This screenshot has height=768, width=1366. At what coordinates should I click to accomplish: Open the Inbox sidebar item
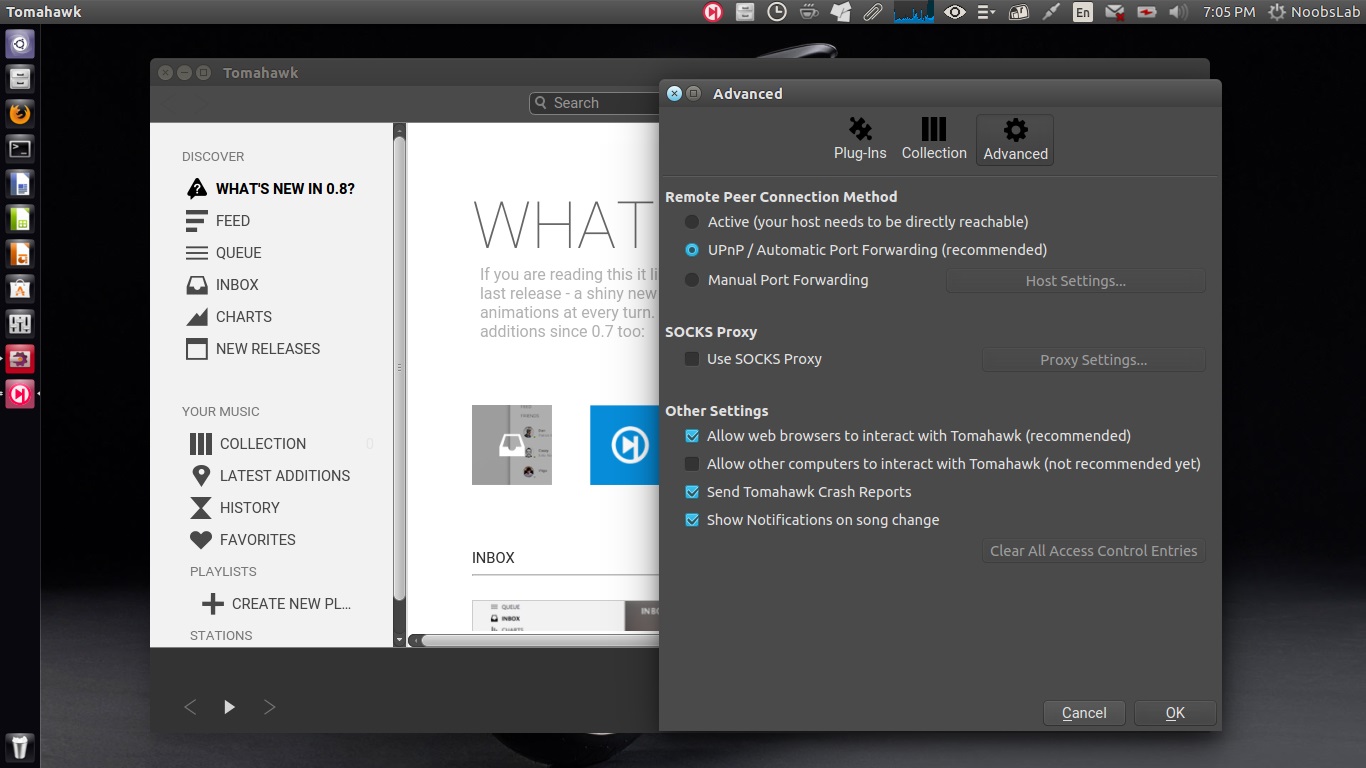coord(222,284)
